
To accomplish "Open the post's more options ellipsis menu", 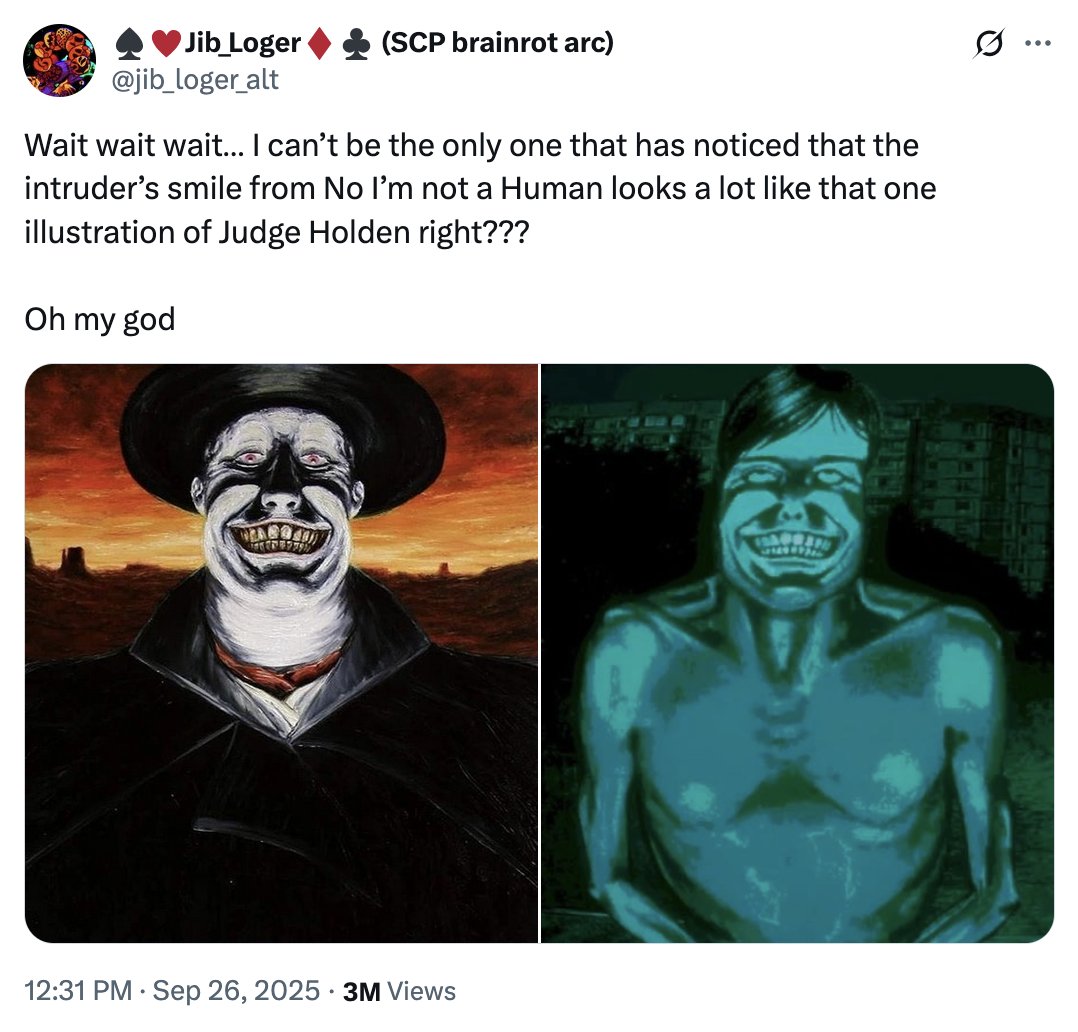I will coord(1038,42).
